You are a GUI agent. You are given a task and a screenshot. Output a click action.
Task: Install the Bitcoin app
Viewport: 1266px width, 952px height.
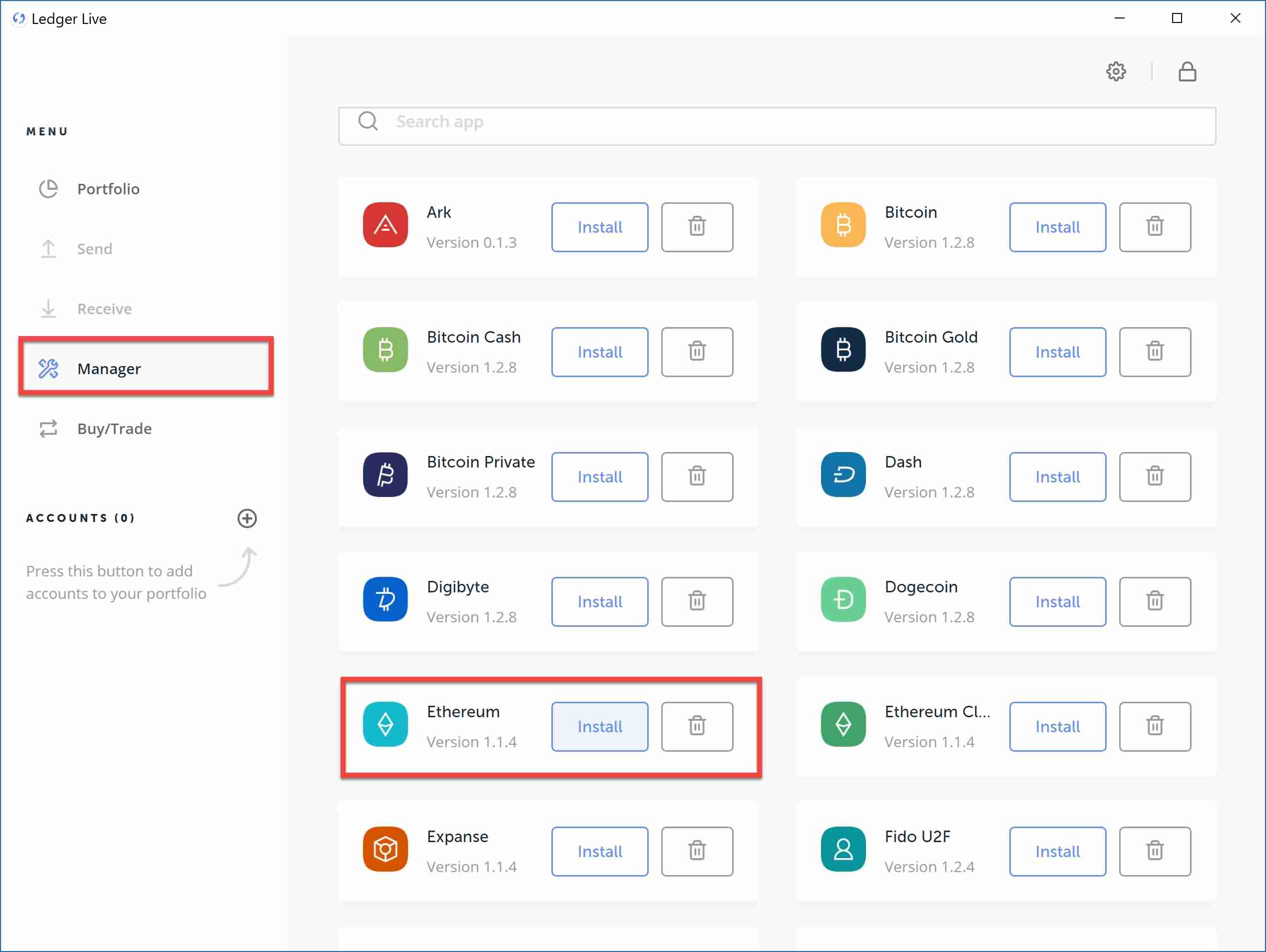(x=1057, y=227)
